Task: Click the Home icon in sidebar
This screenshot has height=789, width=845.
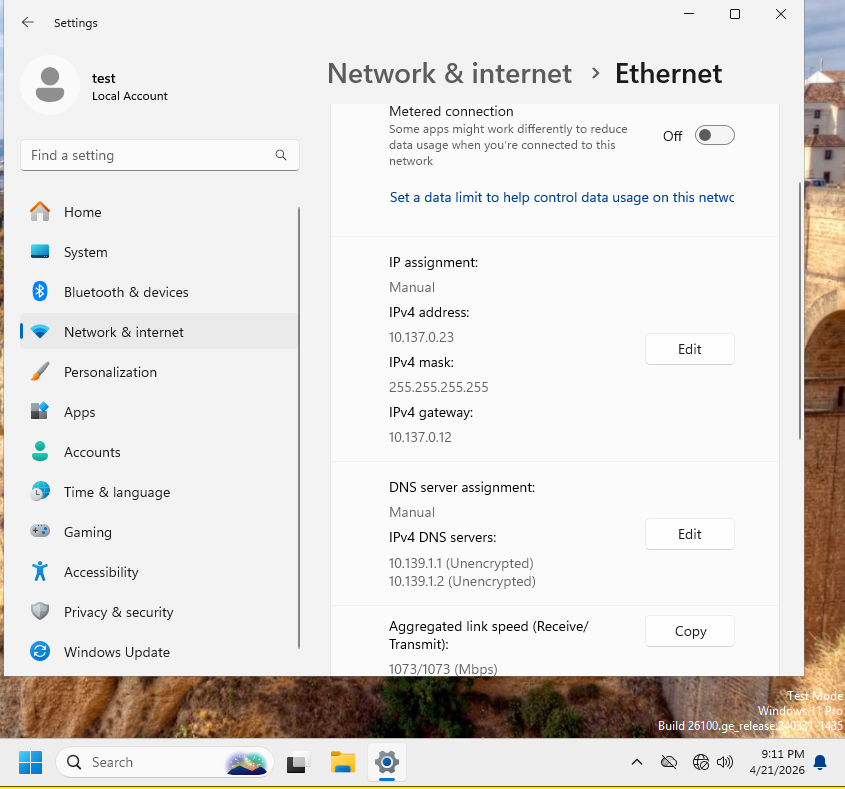Action: [x=40, y=212]
